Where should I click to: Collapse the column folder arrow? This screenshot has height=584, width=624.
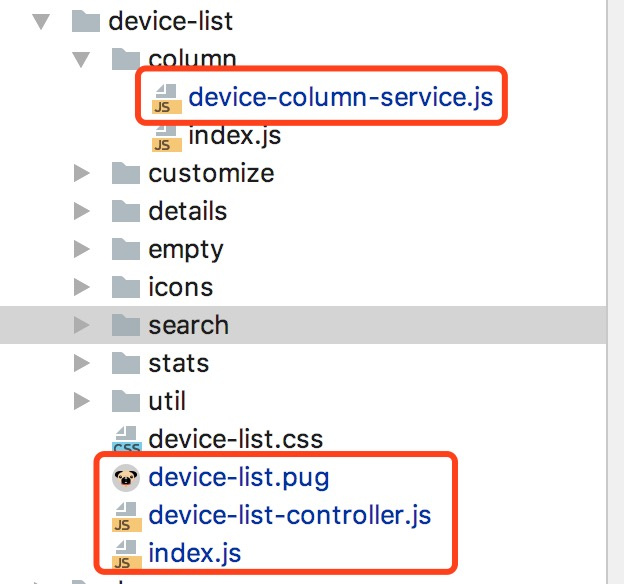point(81,60)
